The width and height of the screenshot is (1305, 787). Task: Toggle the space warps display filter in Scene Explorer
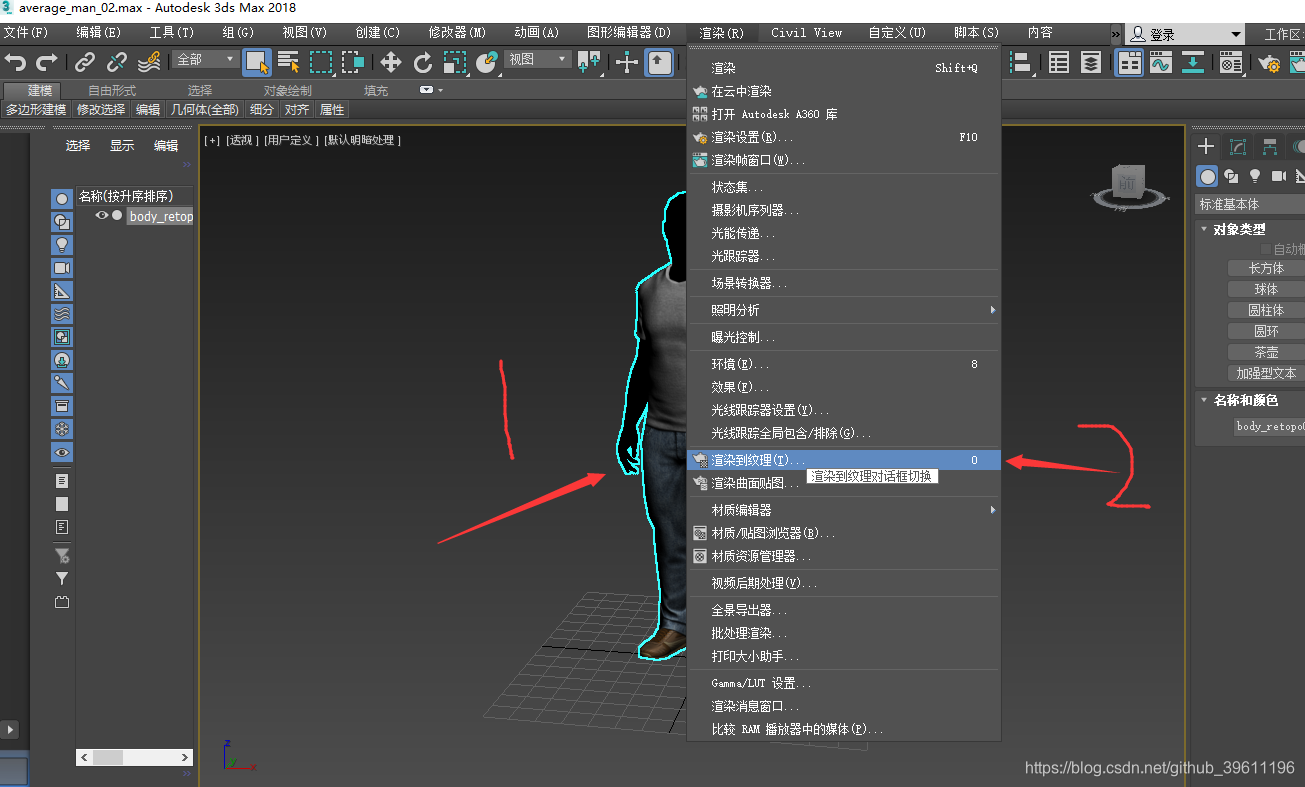(62, 314)
